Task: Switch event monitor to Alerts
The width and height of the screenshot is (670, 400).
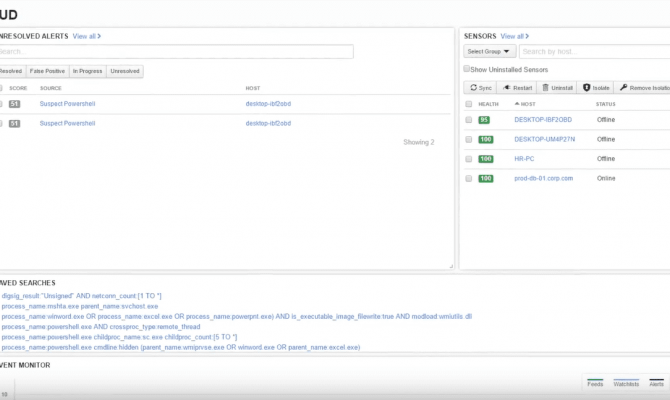Action: coord(657,383)
